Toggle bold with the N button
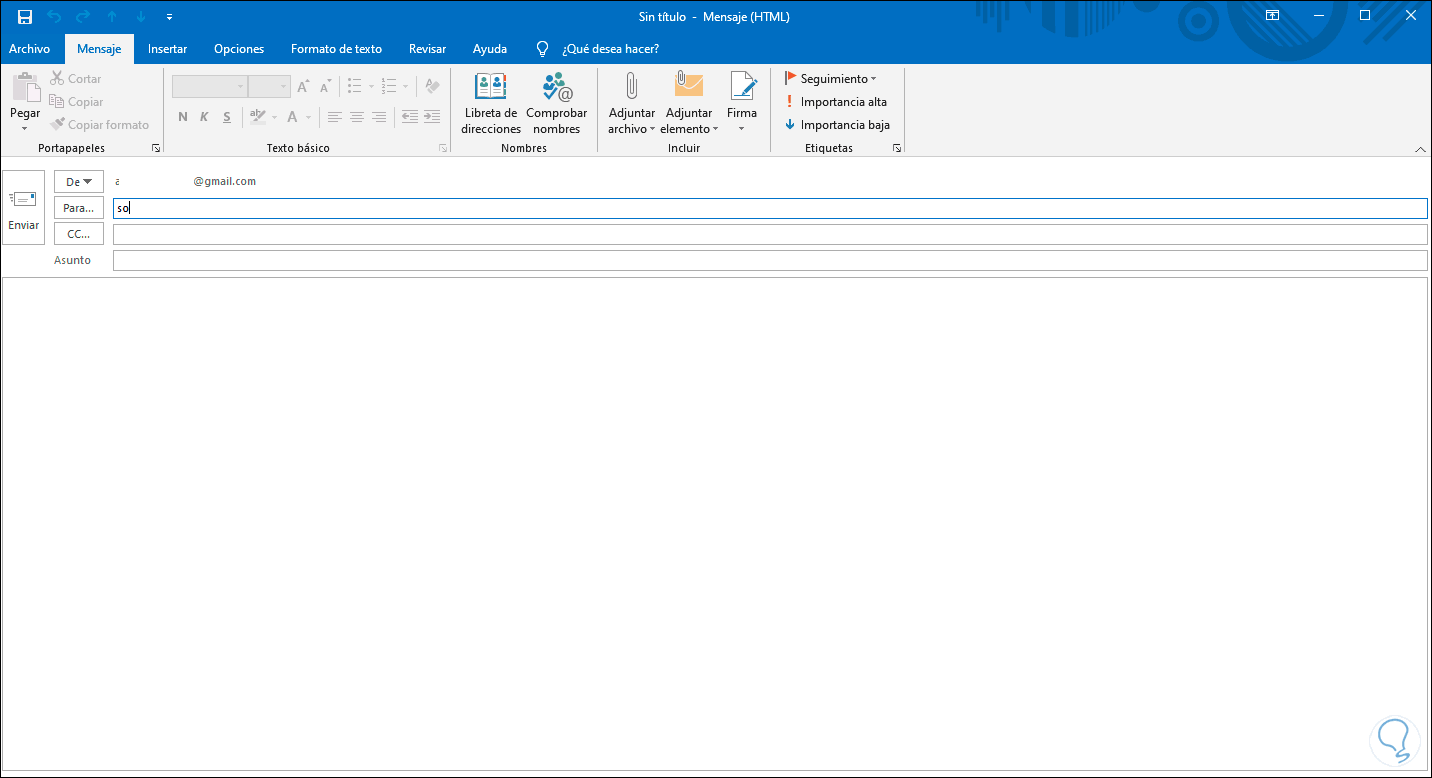 [183, 117]
